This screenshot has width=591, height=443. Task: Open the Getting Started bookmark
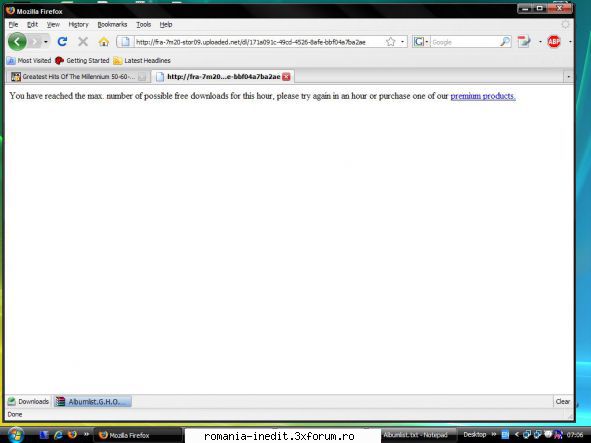point(82,60)
